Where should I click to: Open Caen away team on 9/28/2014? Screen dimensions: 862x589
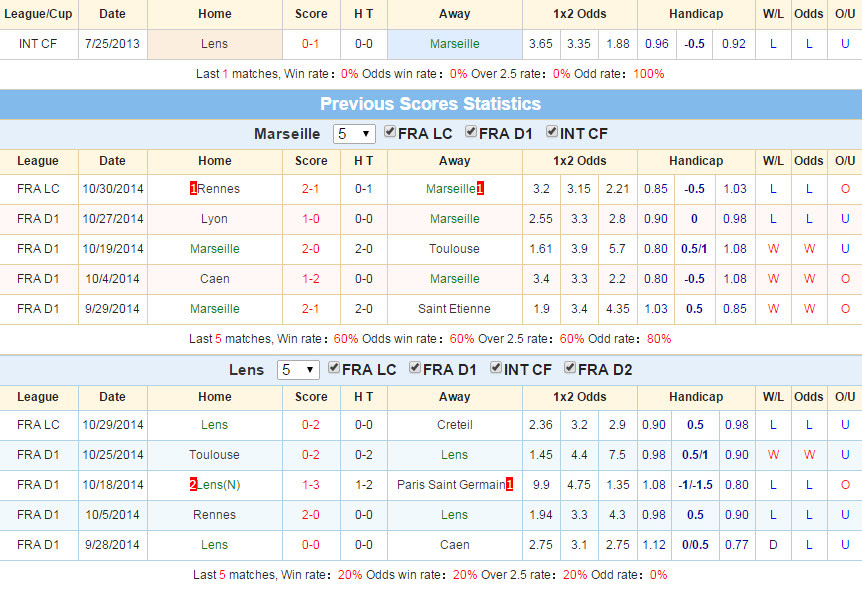[x=455, y=545]
